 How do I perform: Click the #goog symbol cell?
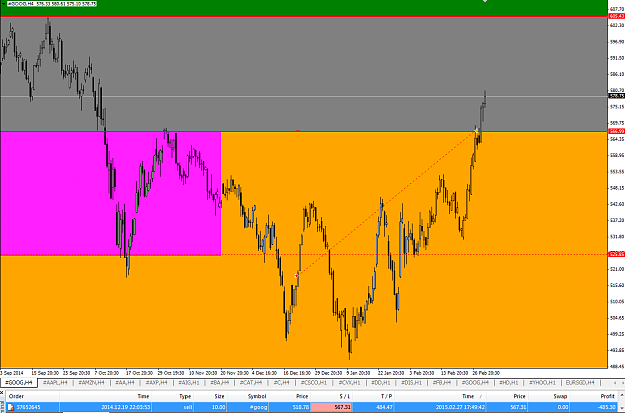258,407
